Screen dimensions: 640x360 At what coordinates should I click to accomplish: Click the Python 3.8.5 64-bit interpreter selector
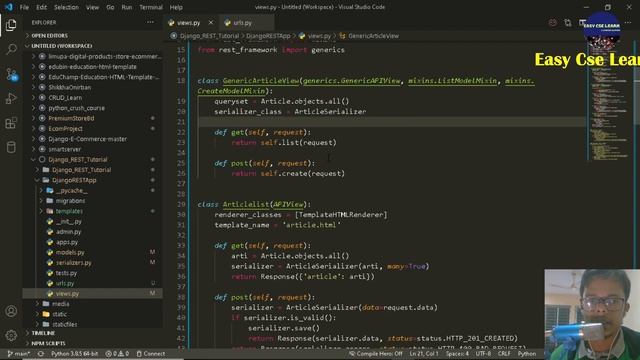click(x=74, y=354)
